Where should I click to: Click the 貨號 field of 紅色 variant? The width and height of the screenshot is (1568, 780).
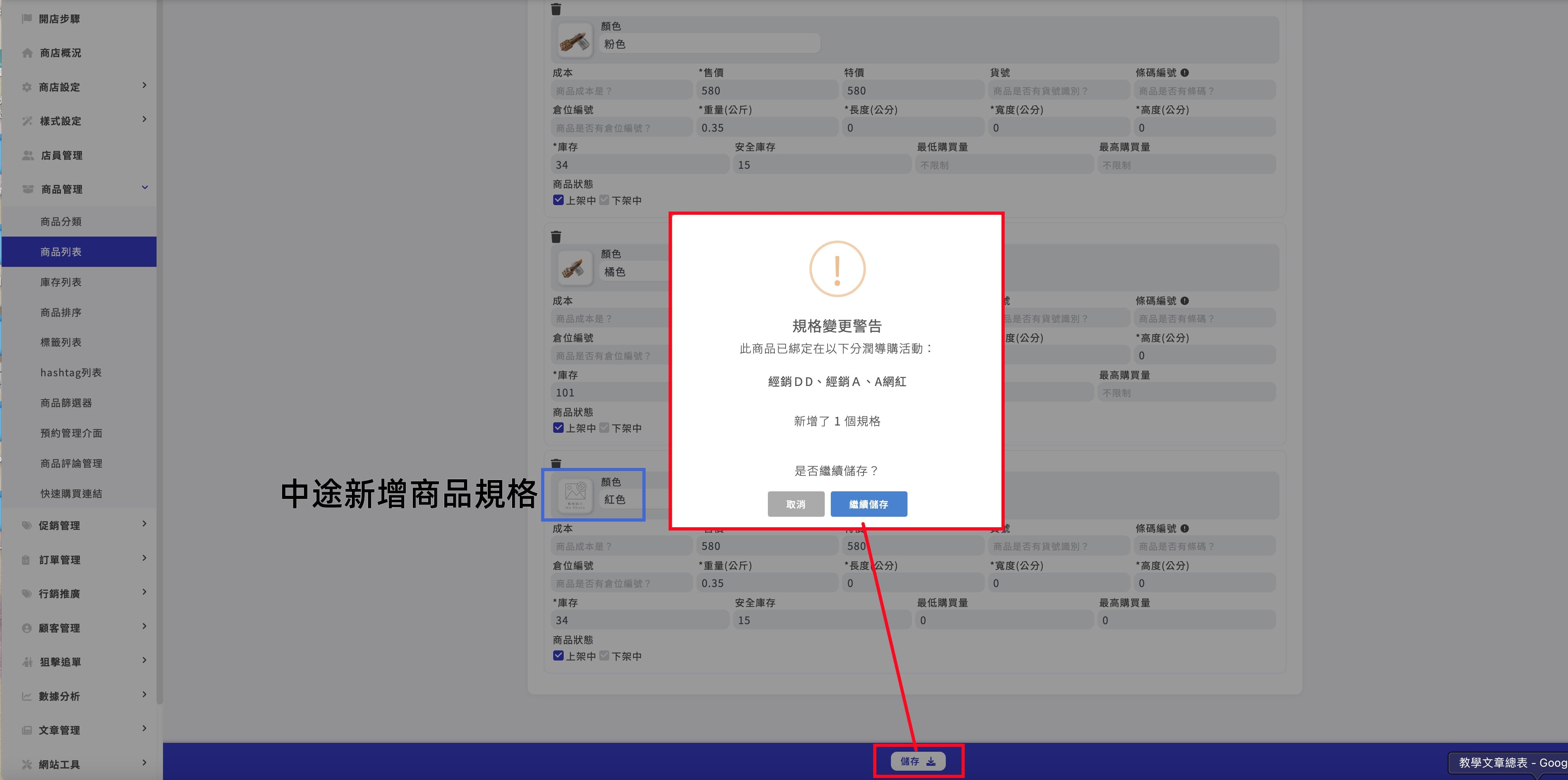point(1058,546)
